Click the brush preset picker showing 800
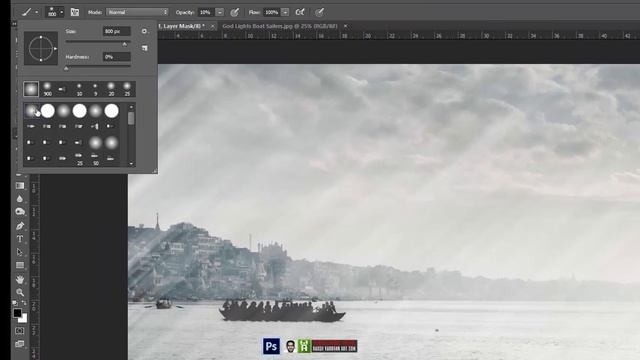 tap(52, 12)
